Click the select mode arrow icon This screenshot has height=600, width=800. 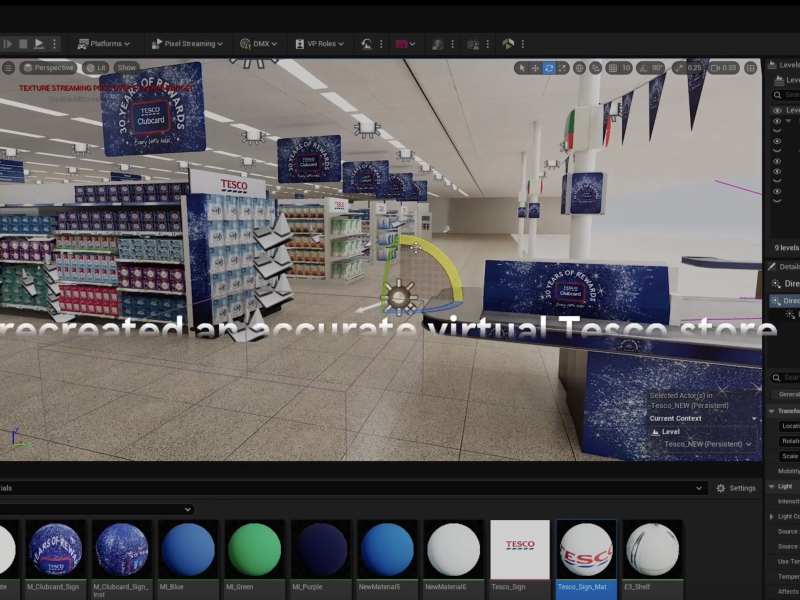click(521, 68)
